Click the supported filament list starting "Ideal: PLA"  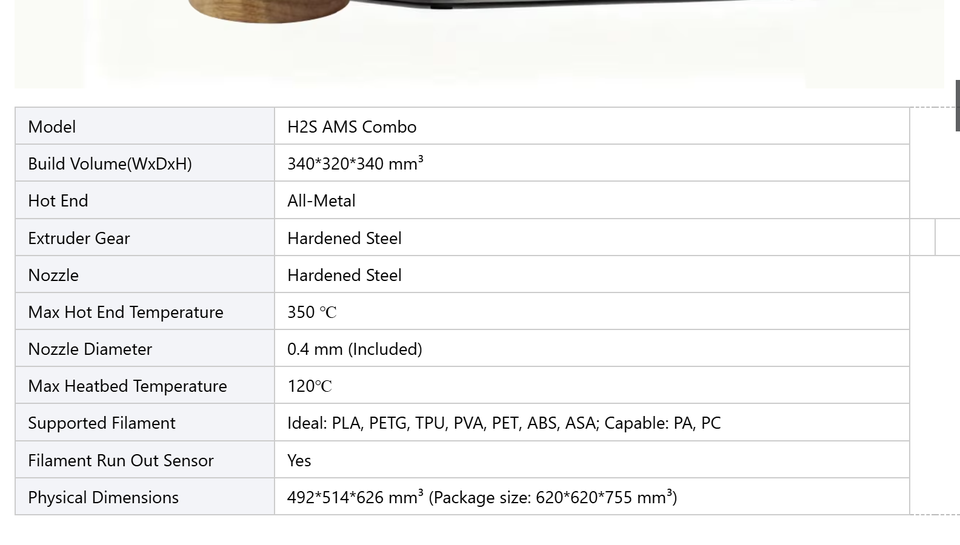(504, 423)
